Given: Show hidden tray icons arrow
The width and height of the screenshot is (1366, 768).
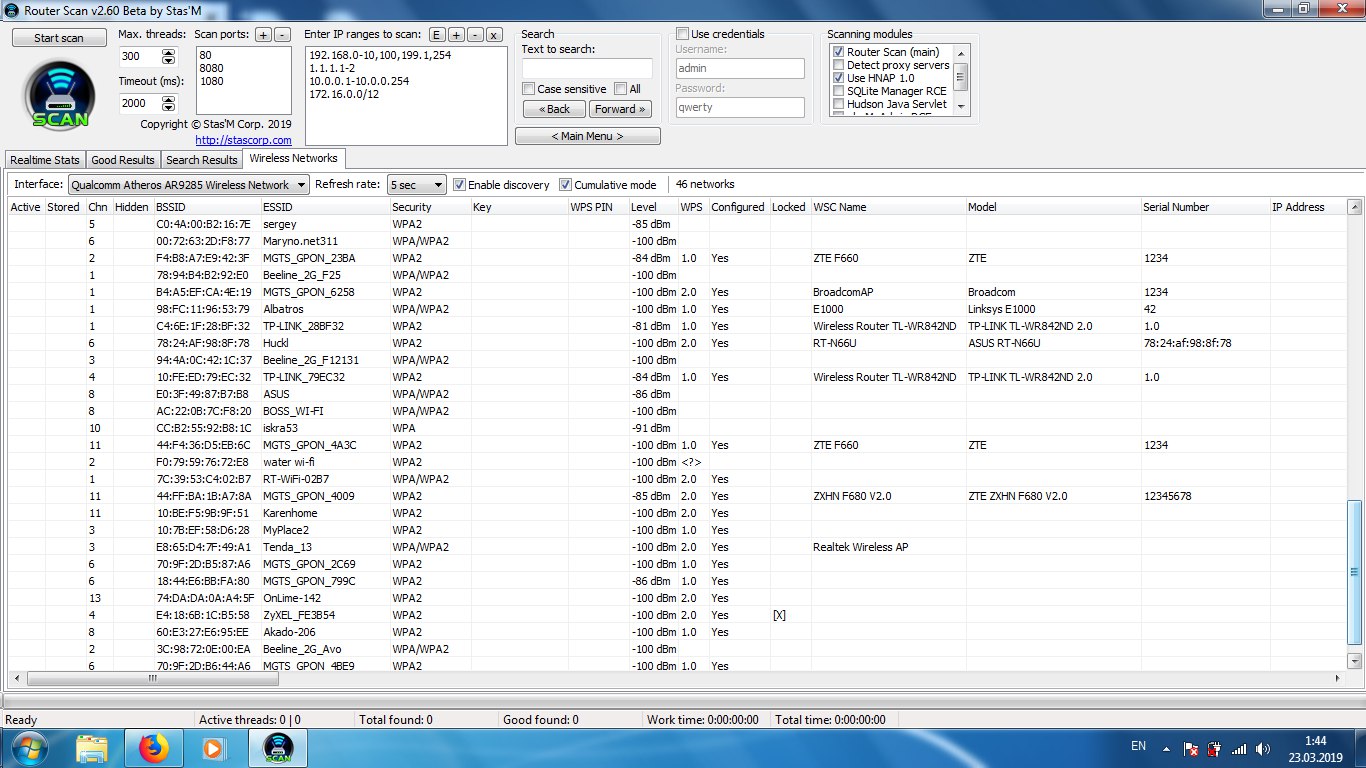Looking at the screenshot, I should coord(1166,748).
